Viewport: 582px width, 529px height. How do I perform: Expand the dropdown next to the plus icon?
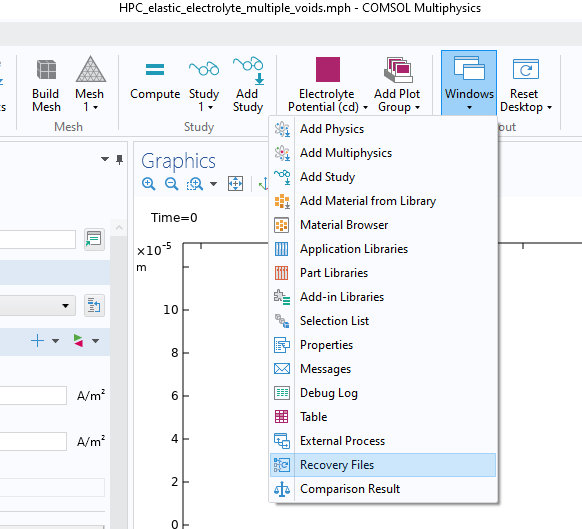click(x=55, y=341)
